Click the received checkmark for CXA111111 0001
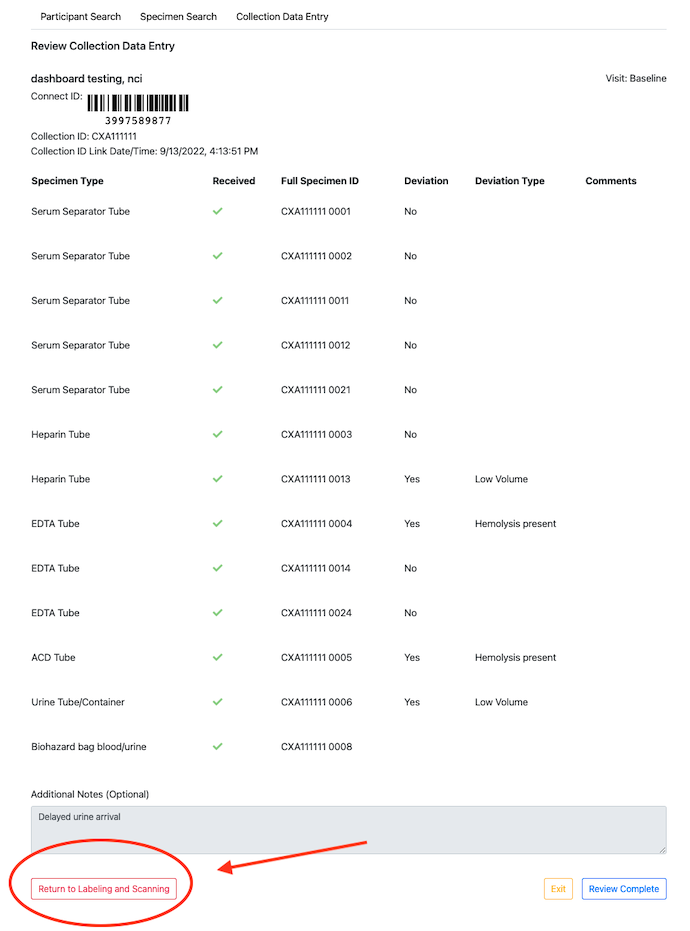 pos(217,212)
